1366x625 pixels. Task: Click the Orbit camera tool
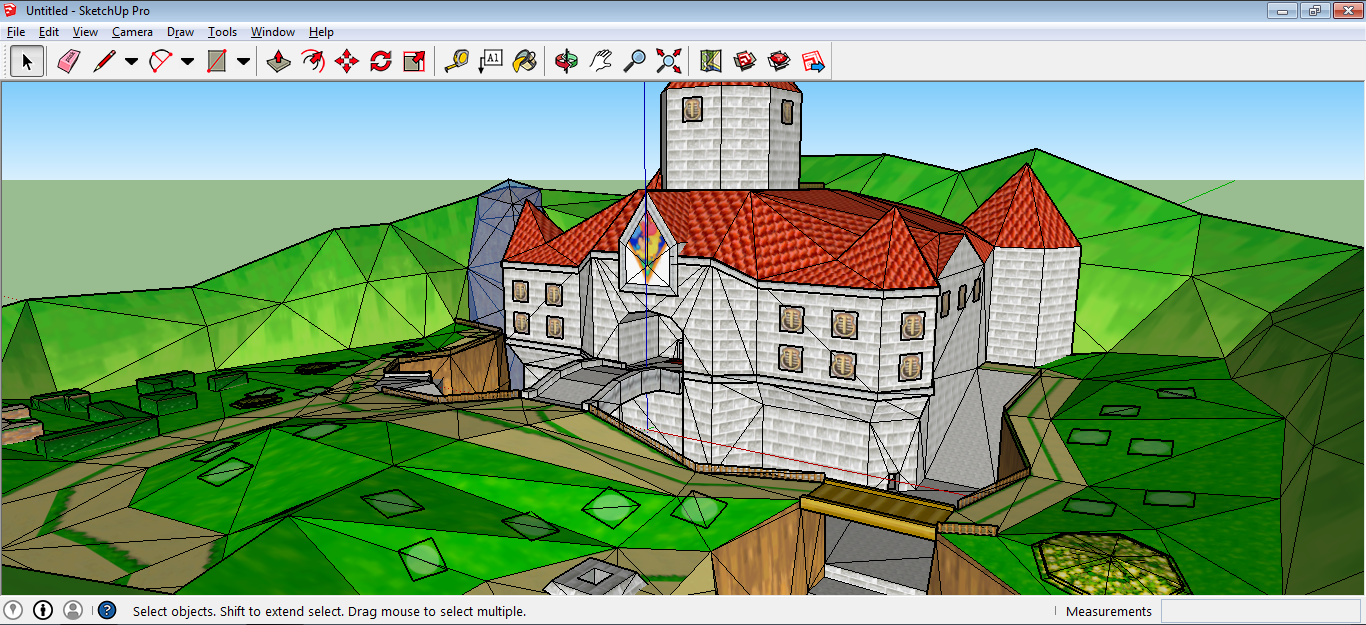[567, 62]
